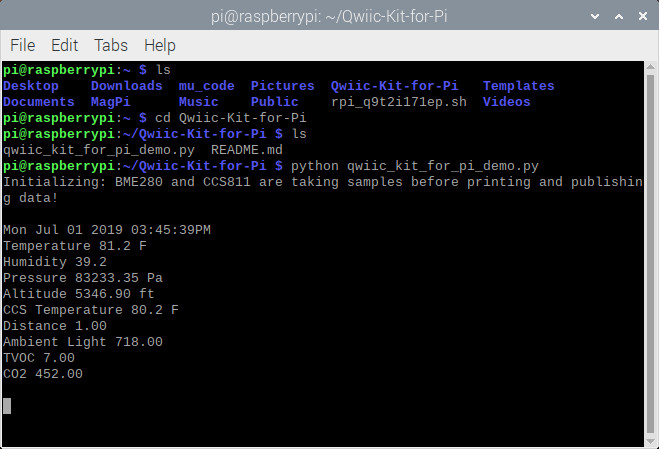This screenshot has width=659, height=449.
Task: Click the Temperature 81.2 F output line
Action: pos(75,246)
